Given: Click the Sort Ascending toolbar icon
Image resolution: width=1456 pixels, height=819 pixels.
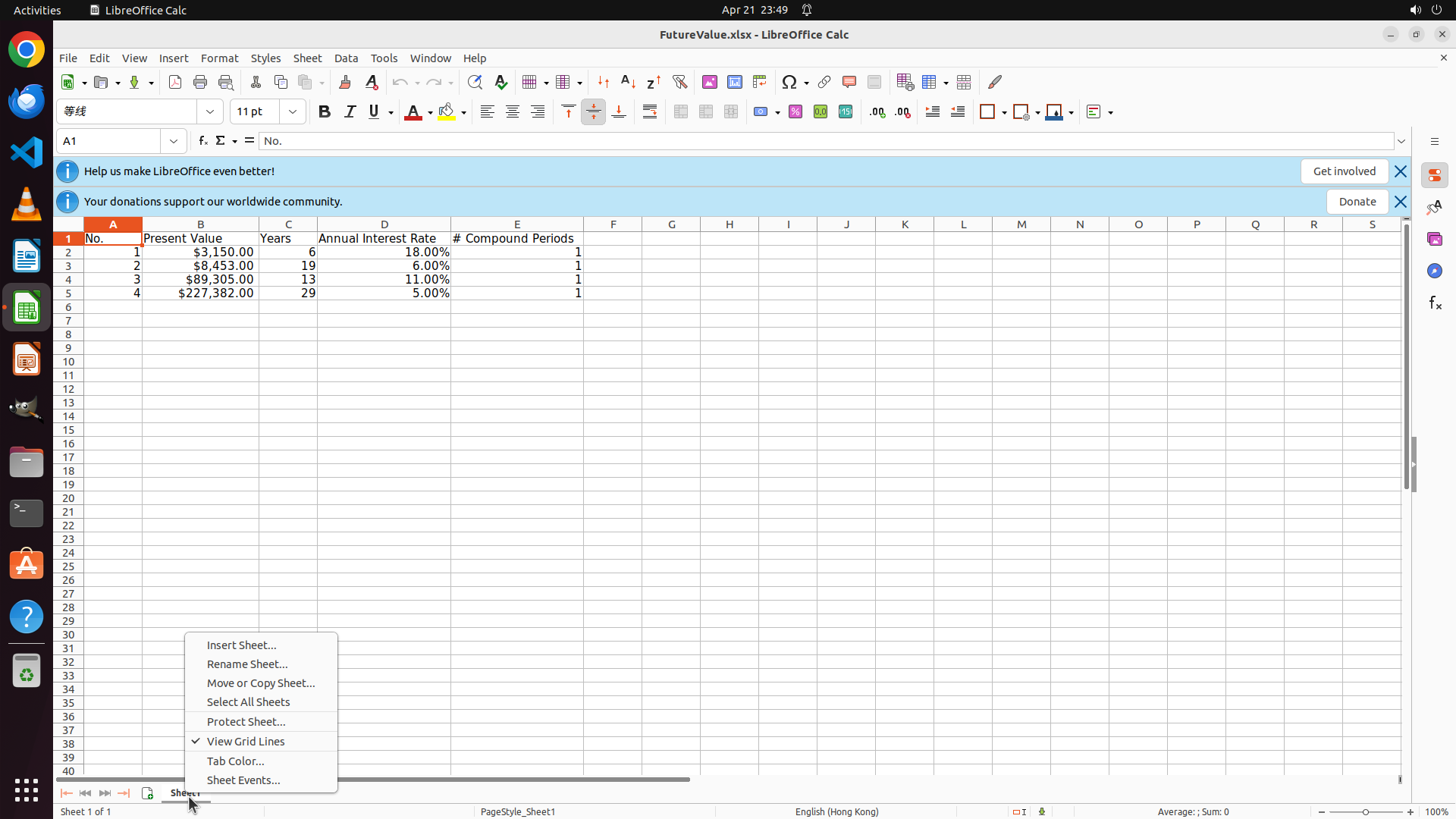Looking at the screenshot, I should point(629,83).
